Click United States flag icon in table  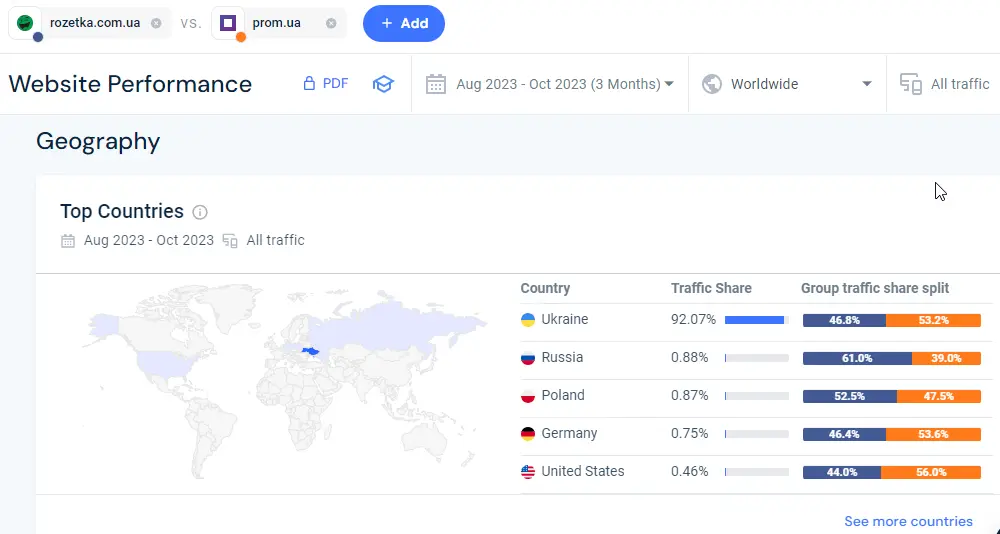(527, 471)
